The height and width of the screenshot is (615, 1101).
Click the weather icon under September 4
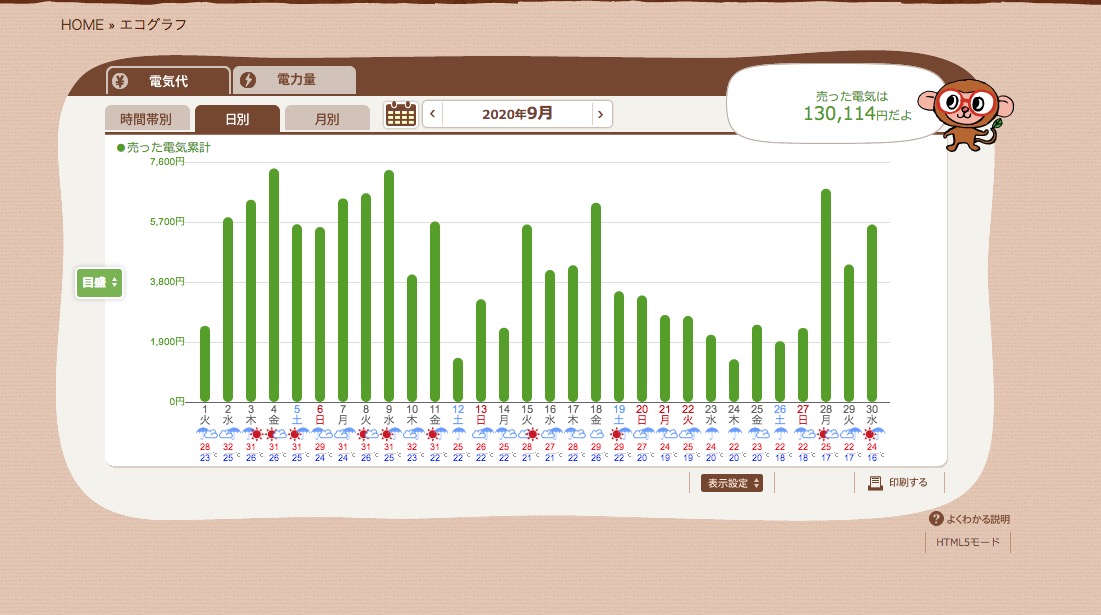point(274,434)
